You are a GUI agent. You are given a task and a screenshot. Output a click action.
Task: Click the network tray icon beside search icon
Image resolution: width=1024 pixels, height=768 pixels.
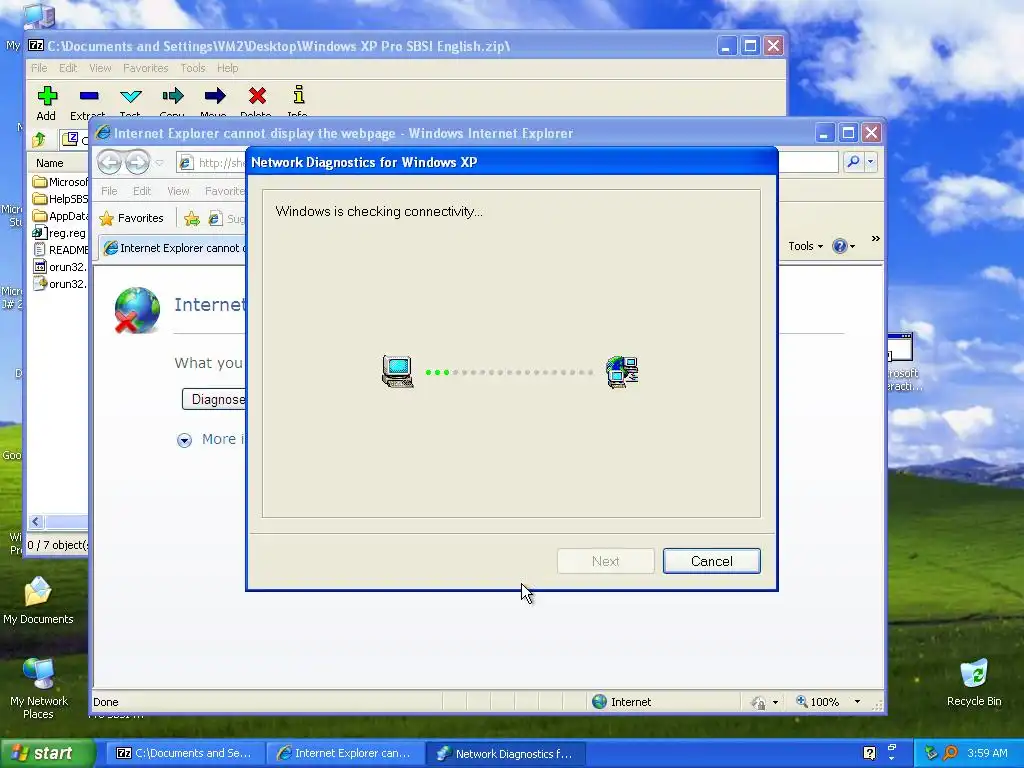pyautogui.click(x=931, y=753)
